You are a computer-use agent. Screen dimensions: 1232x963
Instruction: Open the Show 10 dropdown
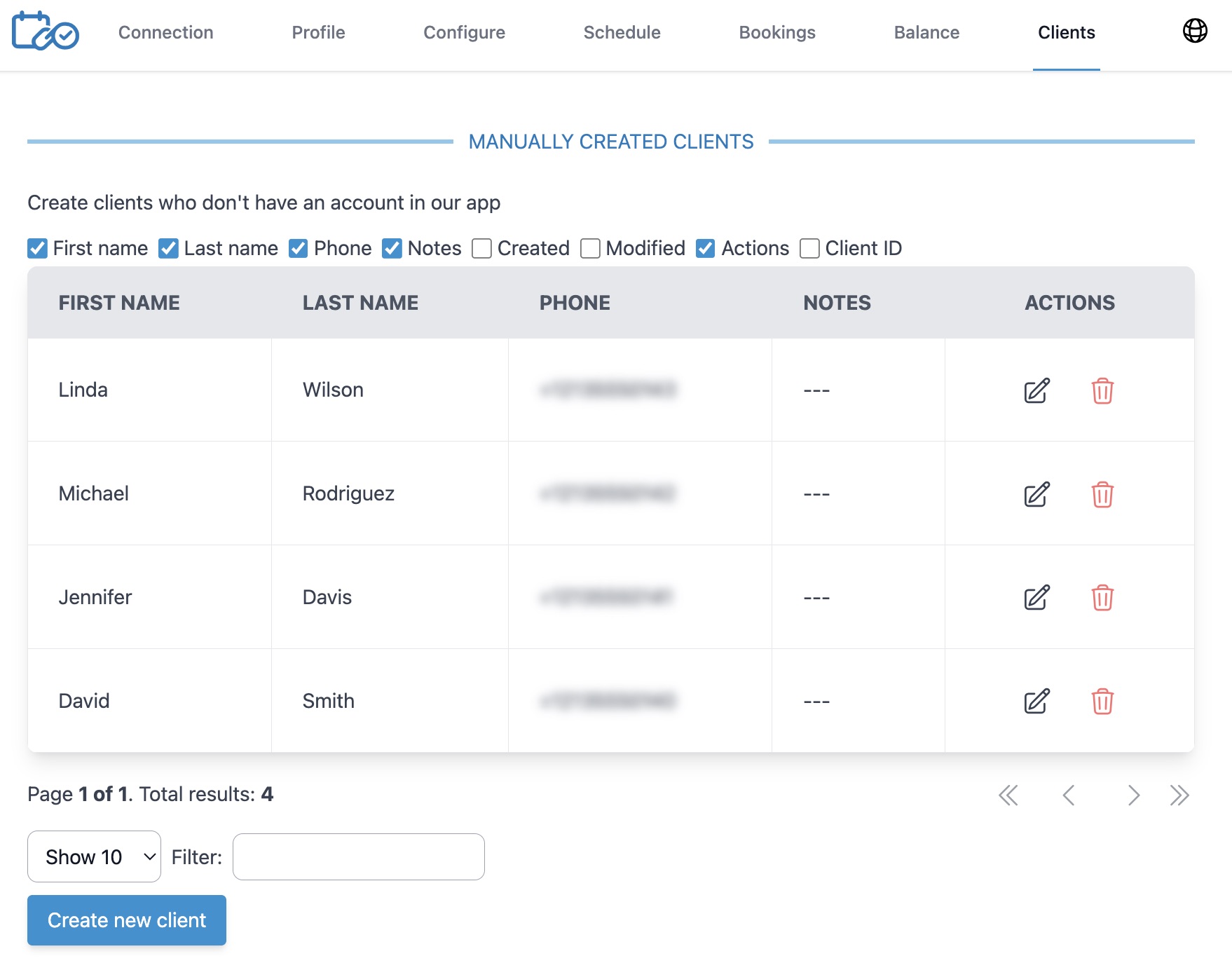(94, 856)
